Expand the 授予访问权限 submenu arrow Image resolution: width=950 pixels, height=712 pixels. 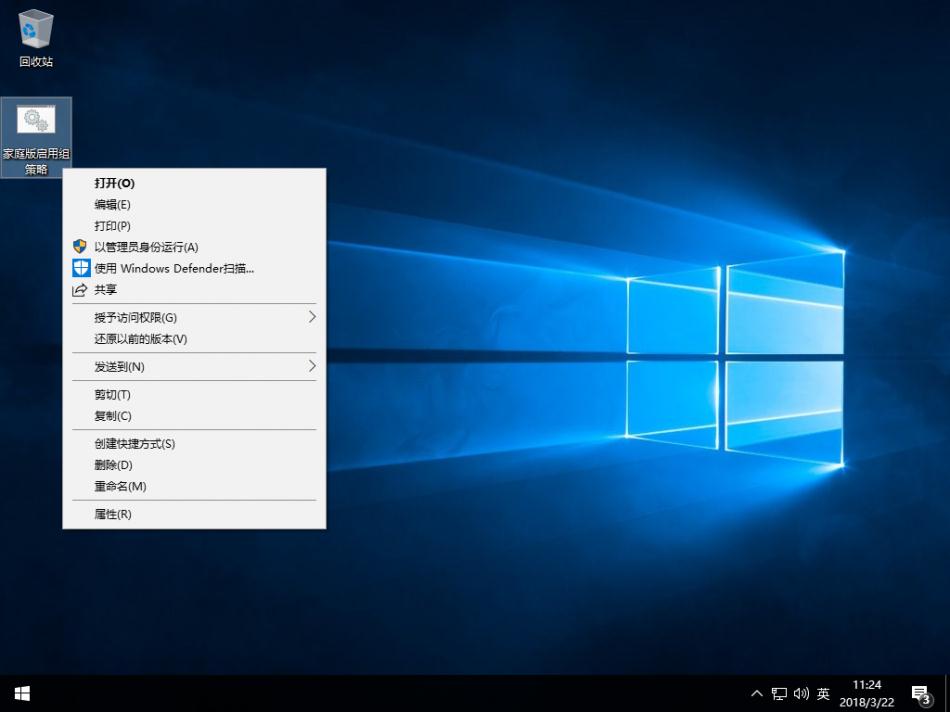pos(312,317)
